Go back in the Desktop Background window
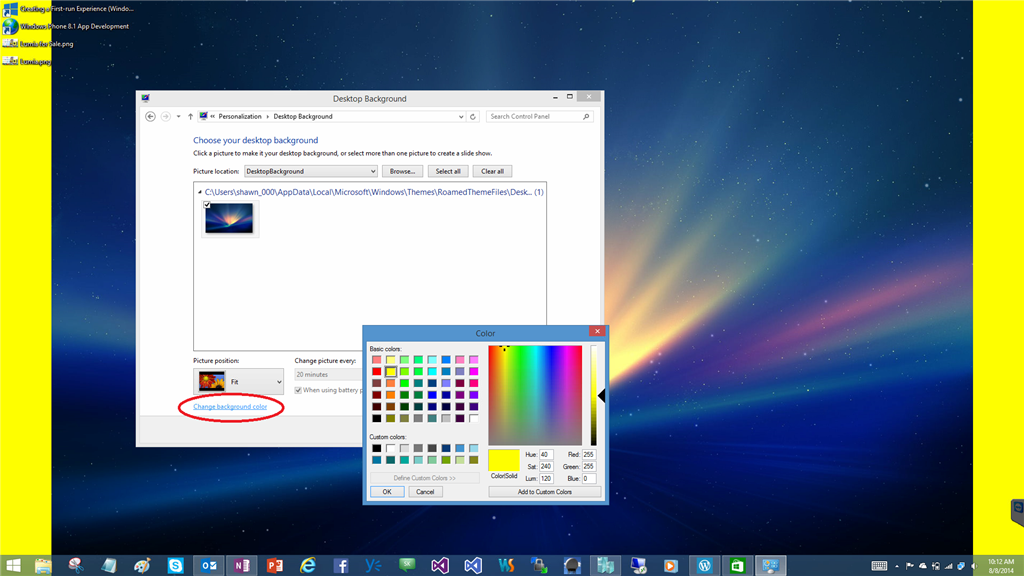Screen dimensions: 1024x576 150,116
